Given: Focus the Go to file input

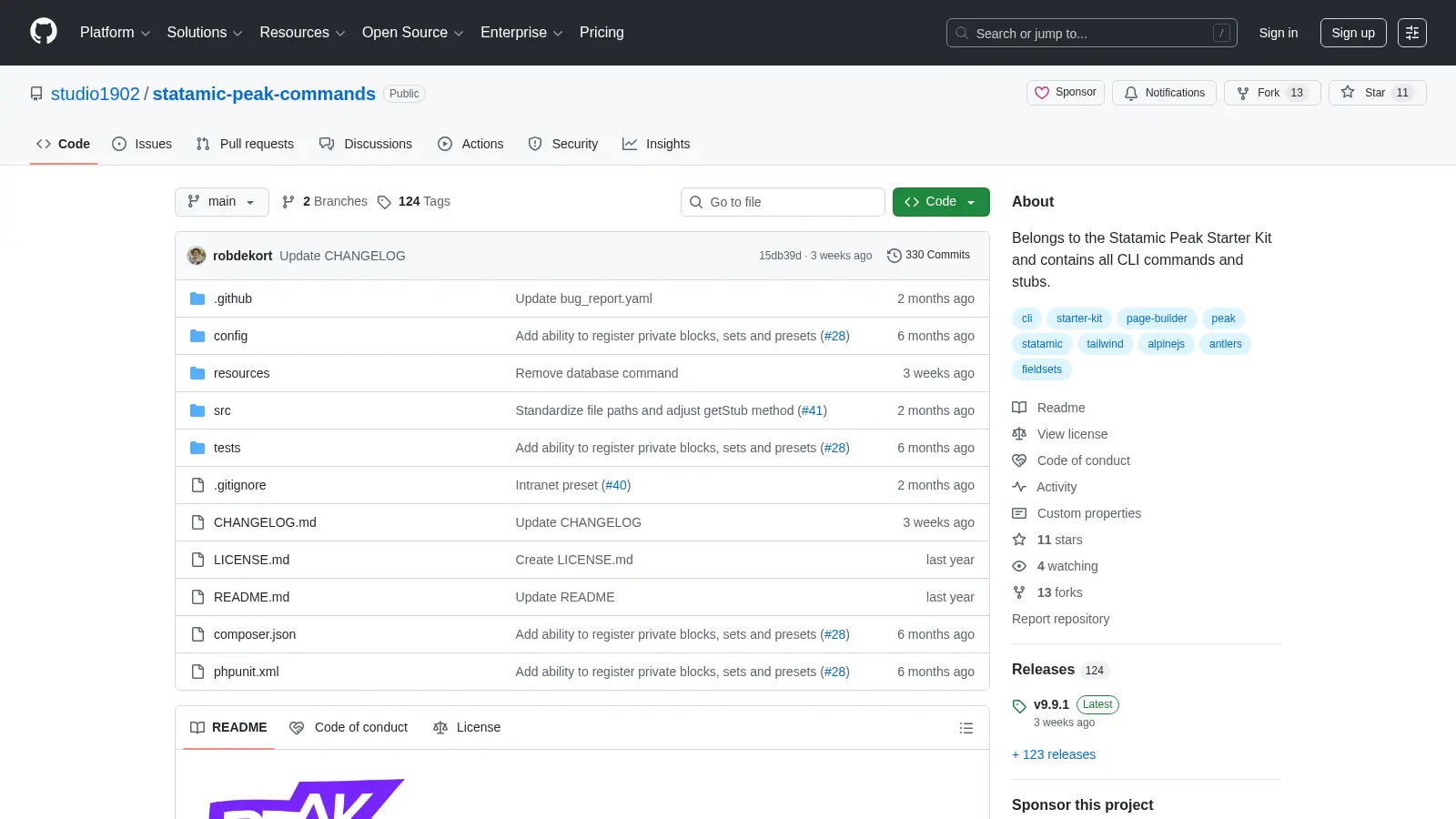Looking at the screenshot, I should tap(783, 202).
